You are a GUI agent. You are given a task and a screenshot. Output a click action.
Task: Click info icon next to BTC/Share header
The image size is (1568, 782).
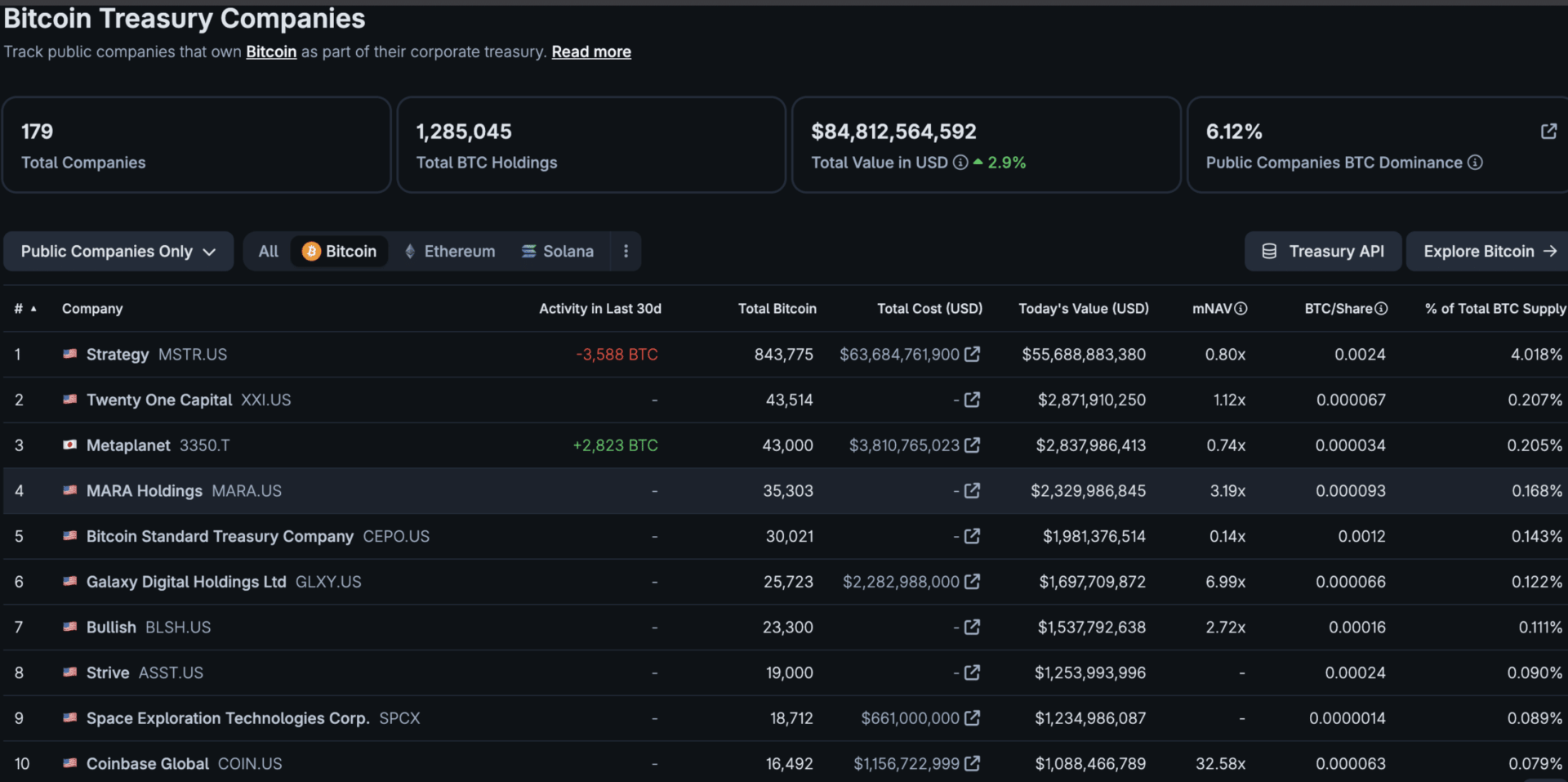tap(1381, 309)
